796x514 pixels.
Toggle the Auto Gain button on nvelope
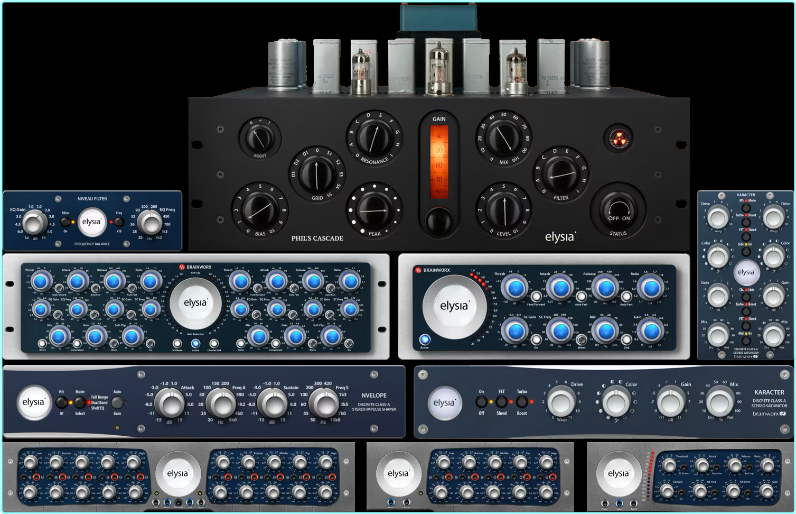117,403
